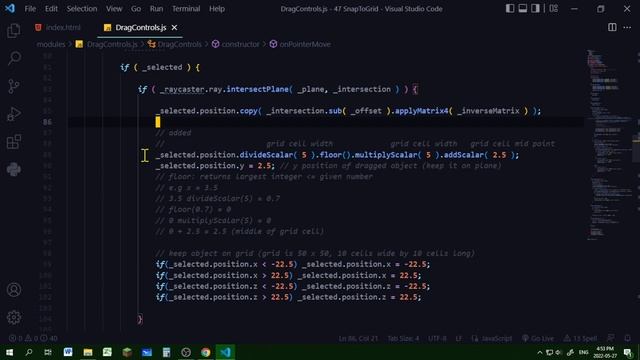
Task: Click the minimap code overview
Action: coord(609,145)
